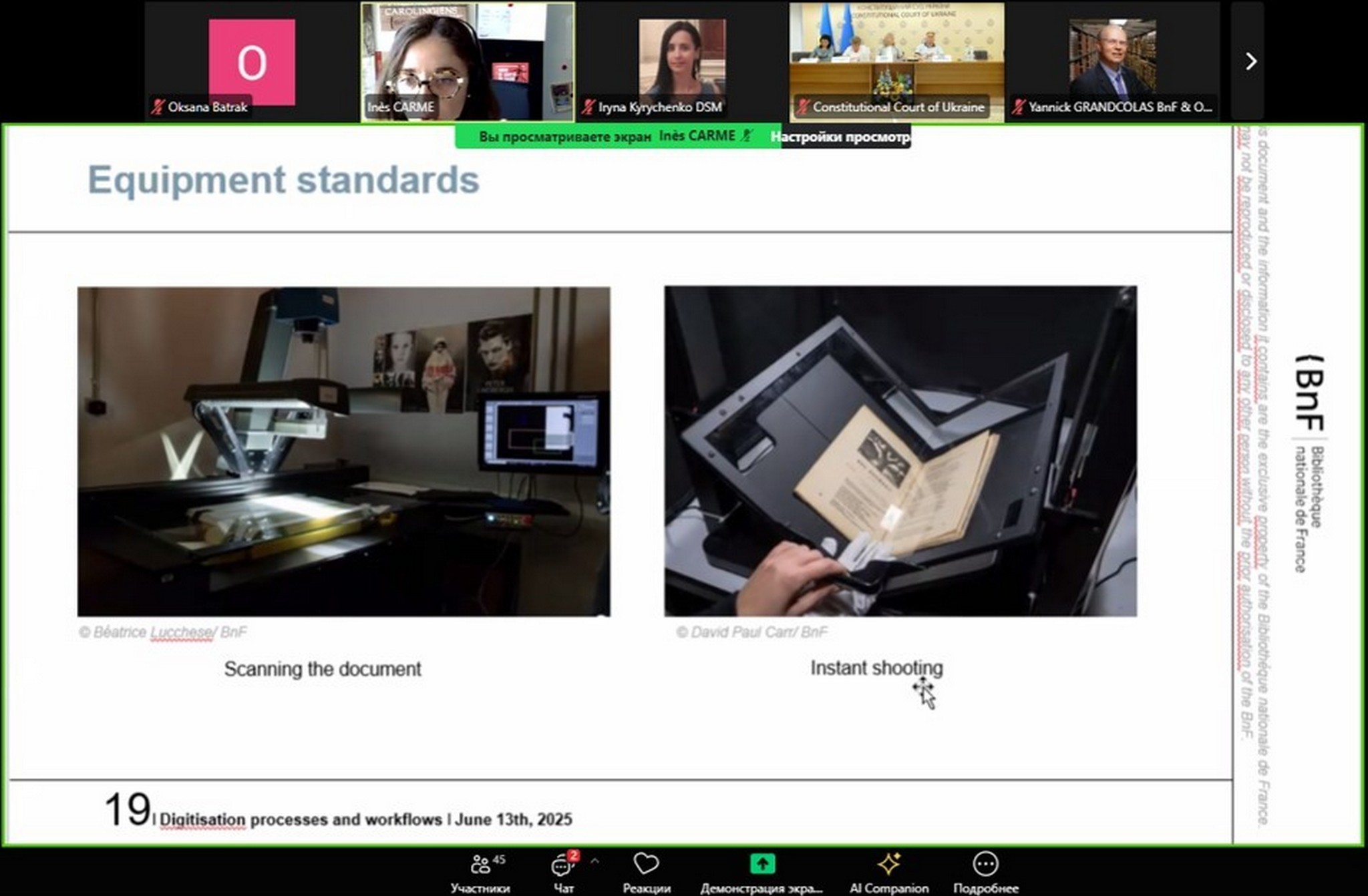Click the participant count 45 label

pyautogui.click(x=499, y=859)
